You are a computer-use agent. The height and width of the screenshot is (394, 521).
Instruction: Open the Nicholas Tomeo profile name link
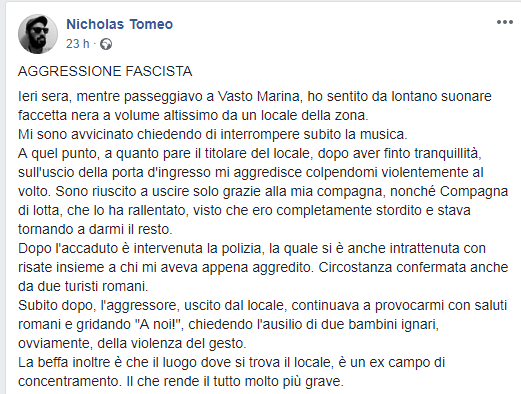click(119, 24)
